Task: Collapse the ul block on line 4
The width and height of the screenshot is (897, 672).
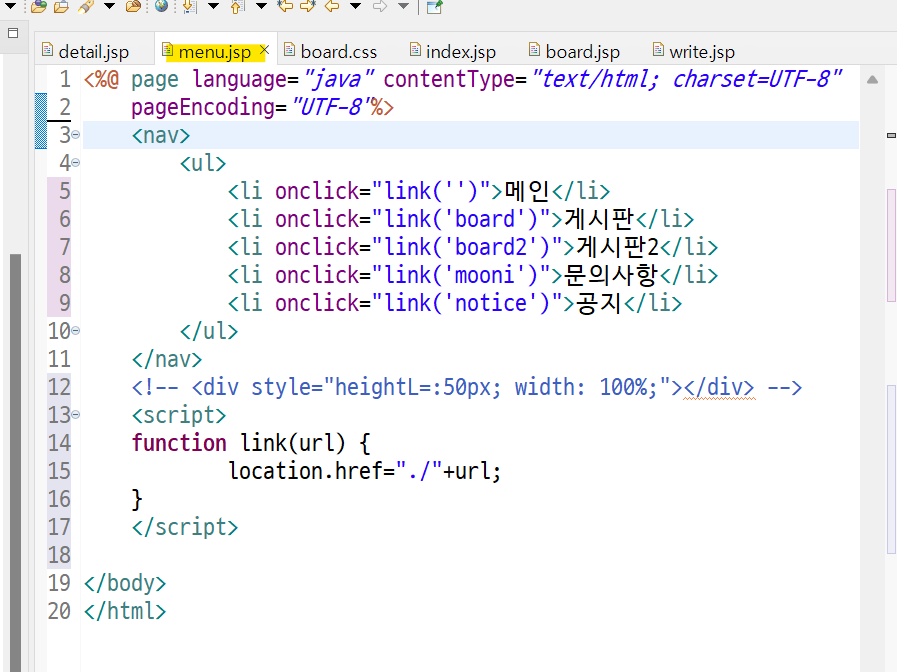Action: click(x=76, y=163)
